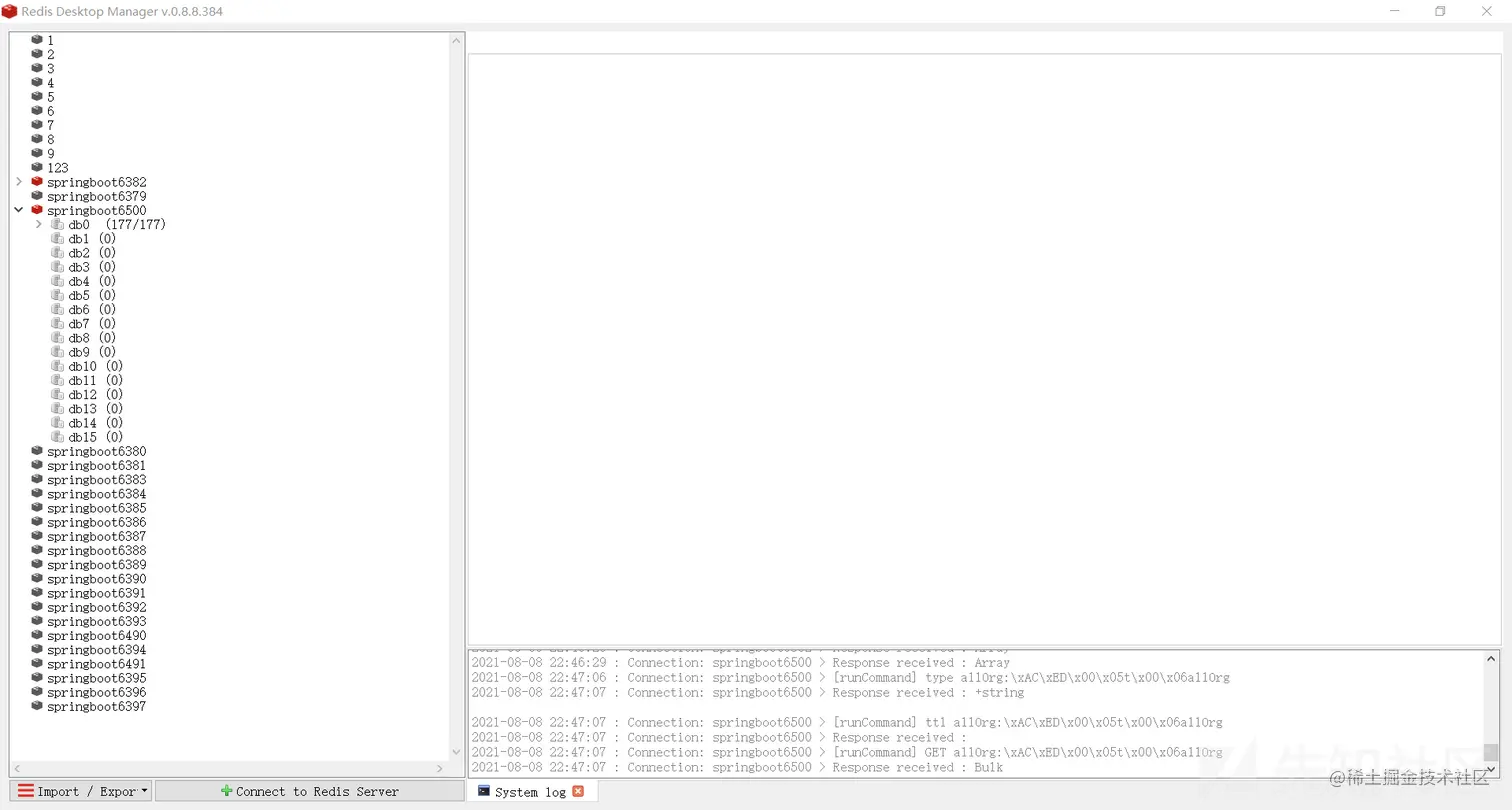
Task: Select the springboot6390 connection
Action: click(x=96, y=579)
